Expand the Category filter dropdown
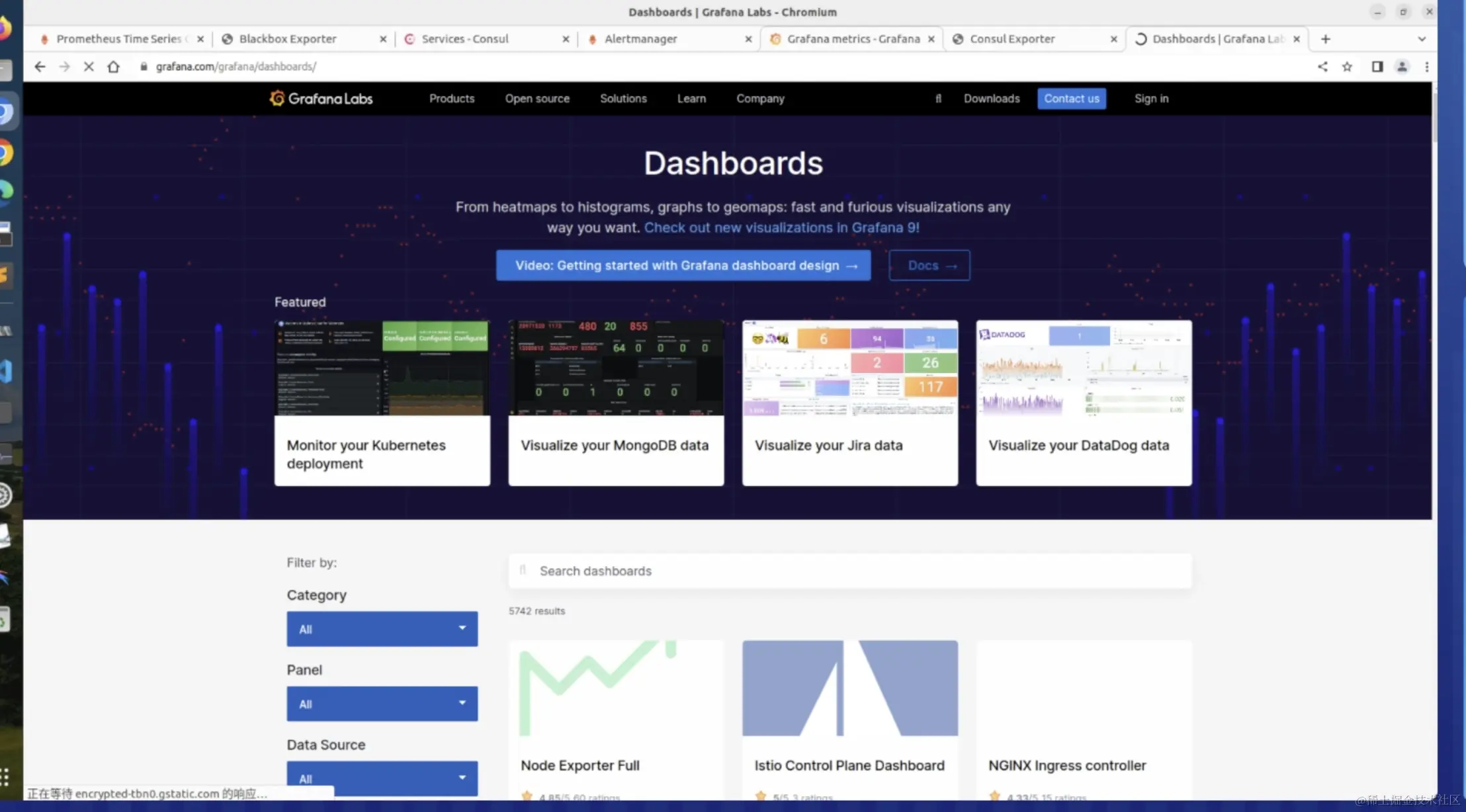 [x=382, y=629]
